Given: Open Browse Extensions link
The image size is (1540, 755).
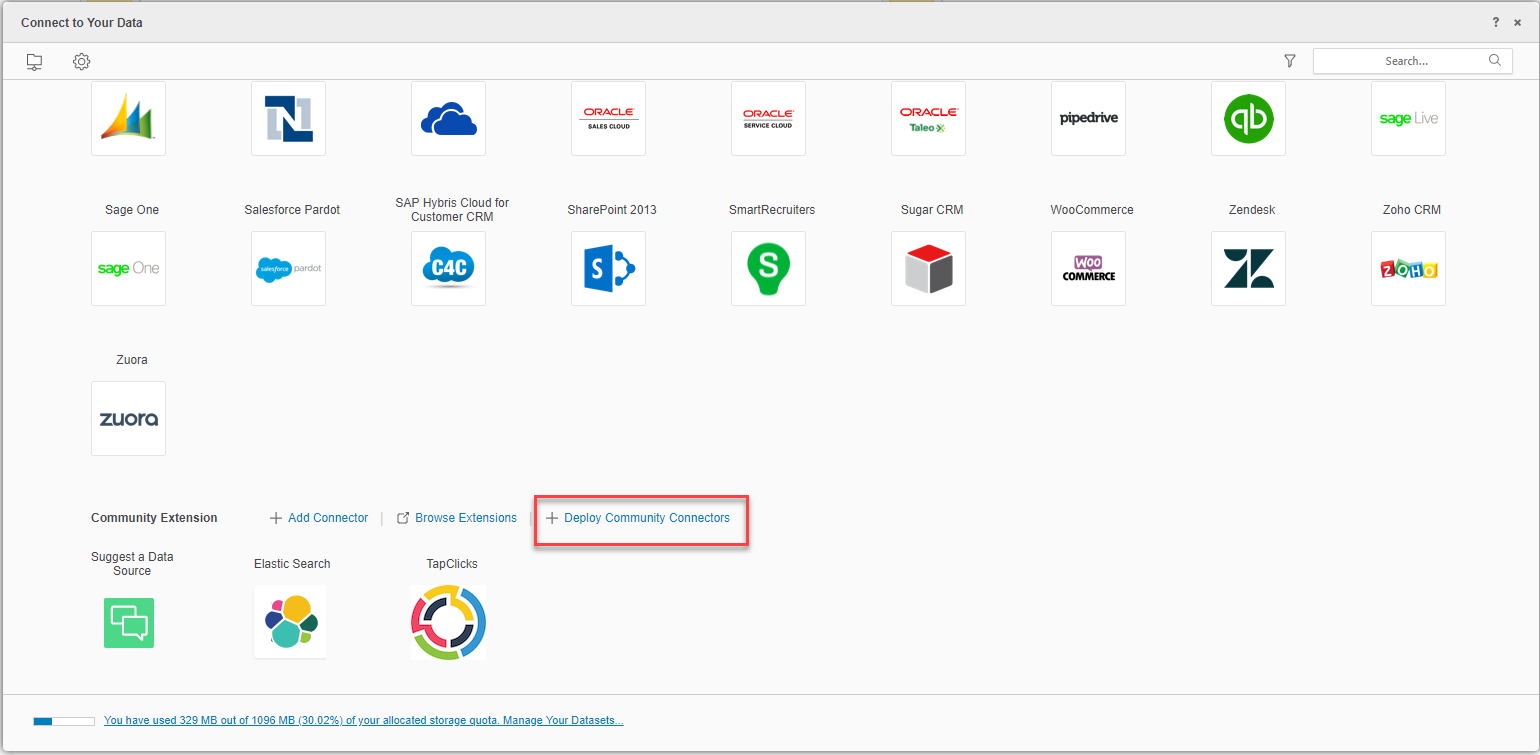Looking at the screenshot, I should (457, 518).
